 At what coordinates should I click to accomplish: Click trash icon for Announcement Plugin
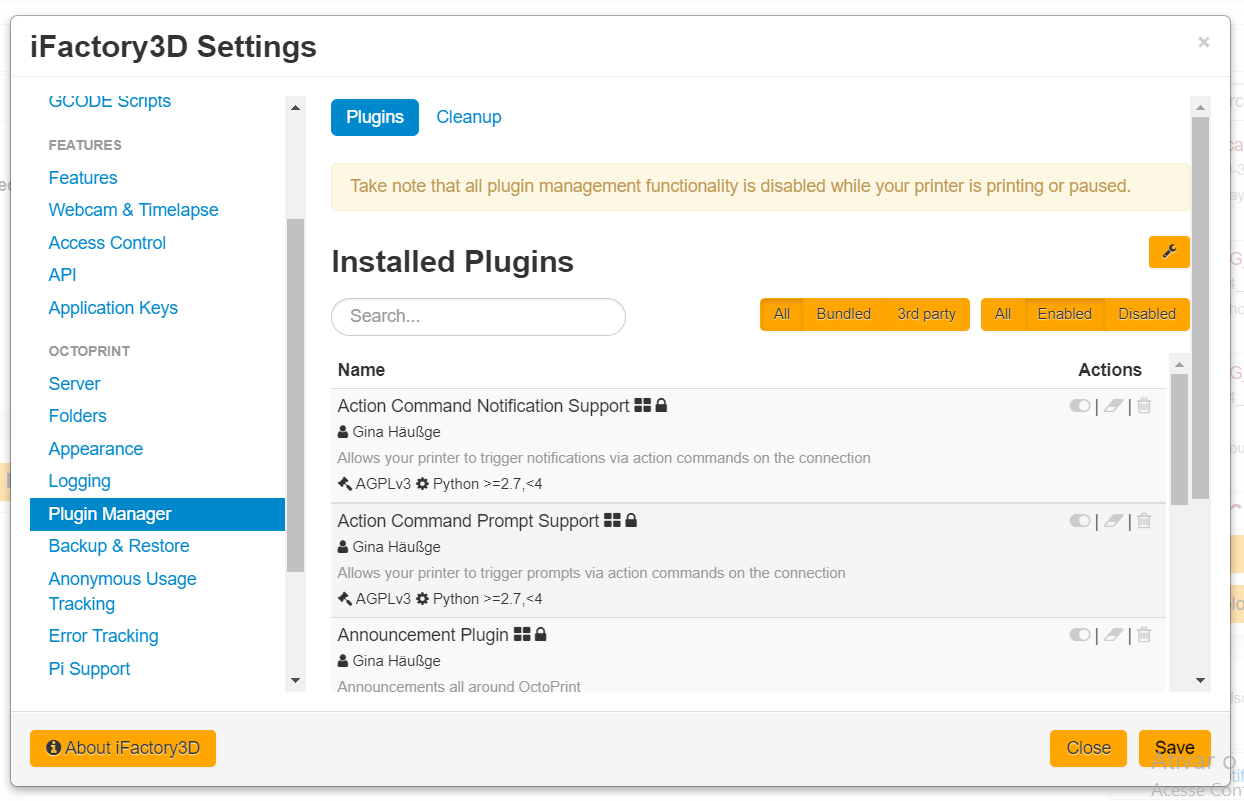pos(1144,635)
